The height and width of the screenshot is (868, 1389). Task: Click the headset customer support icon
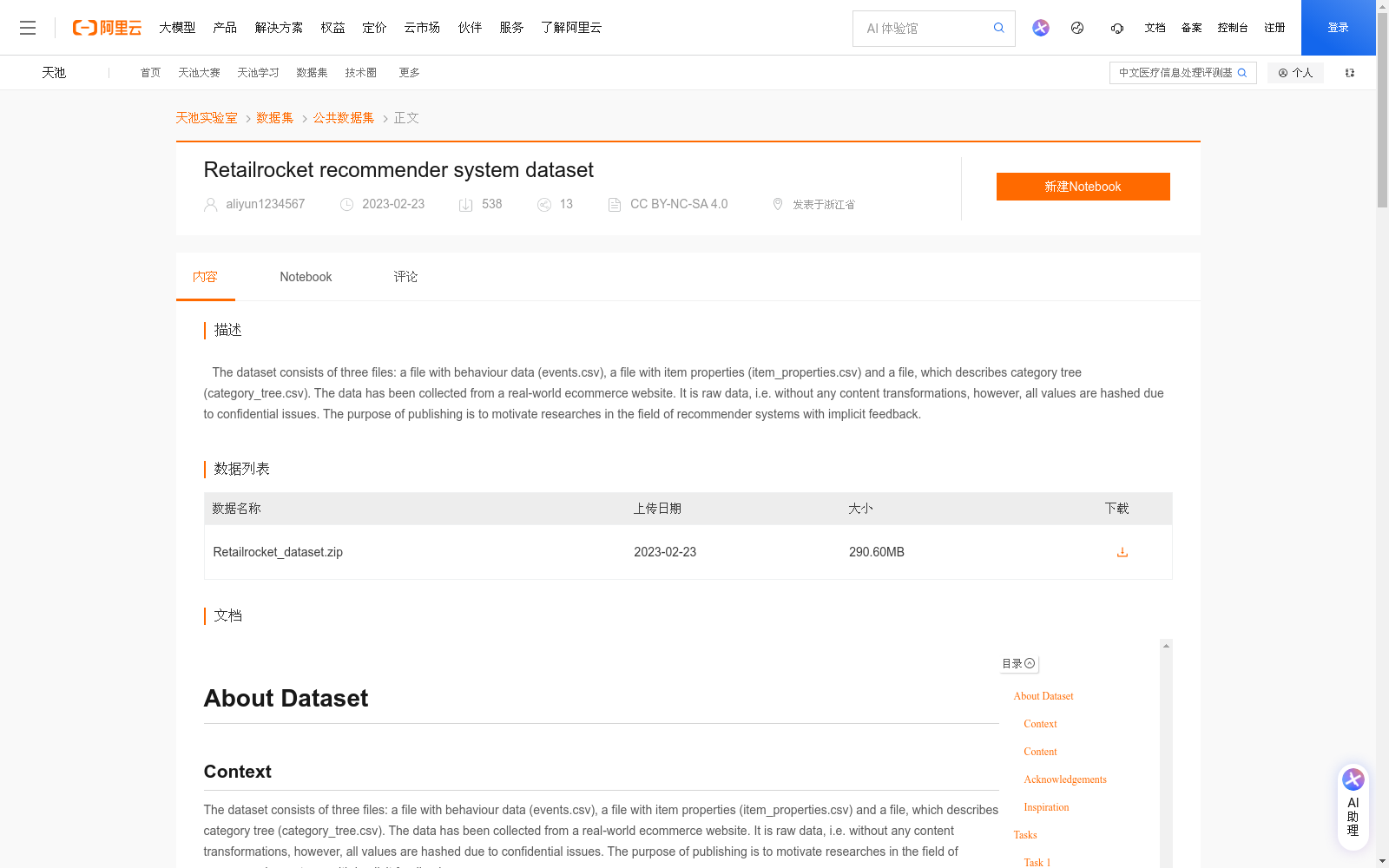pos(1117,28)
